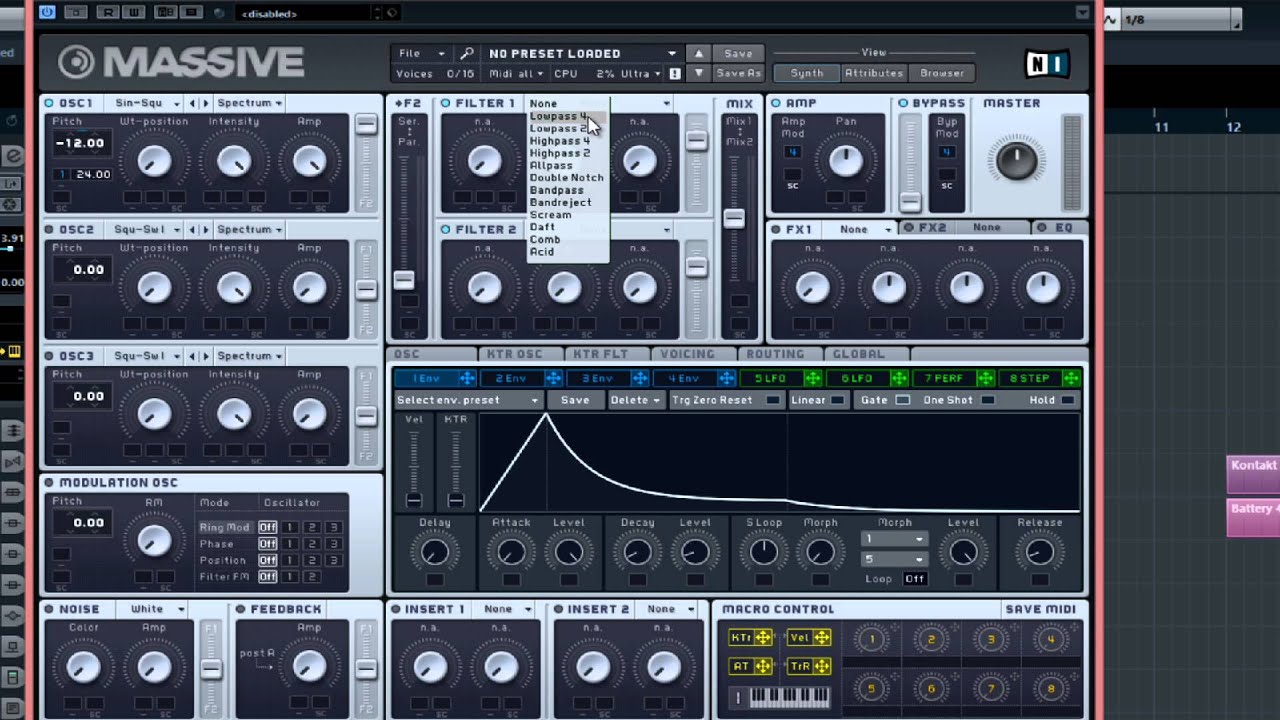The image size is (1280, 720).
Task: Click the Master volume knob
Action: (1017, 160)
